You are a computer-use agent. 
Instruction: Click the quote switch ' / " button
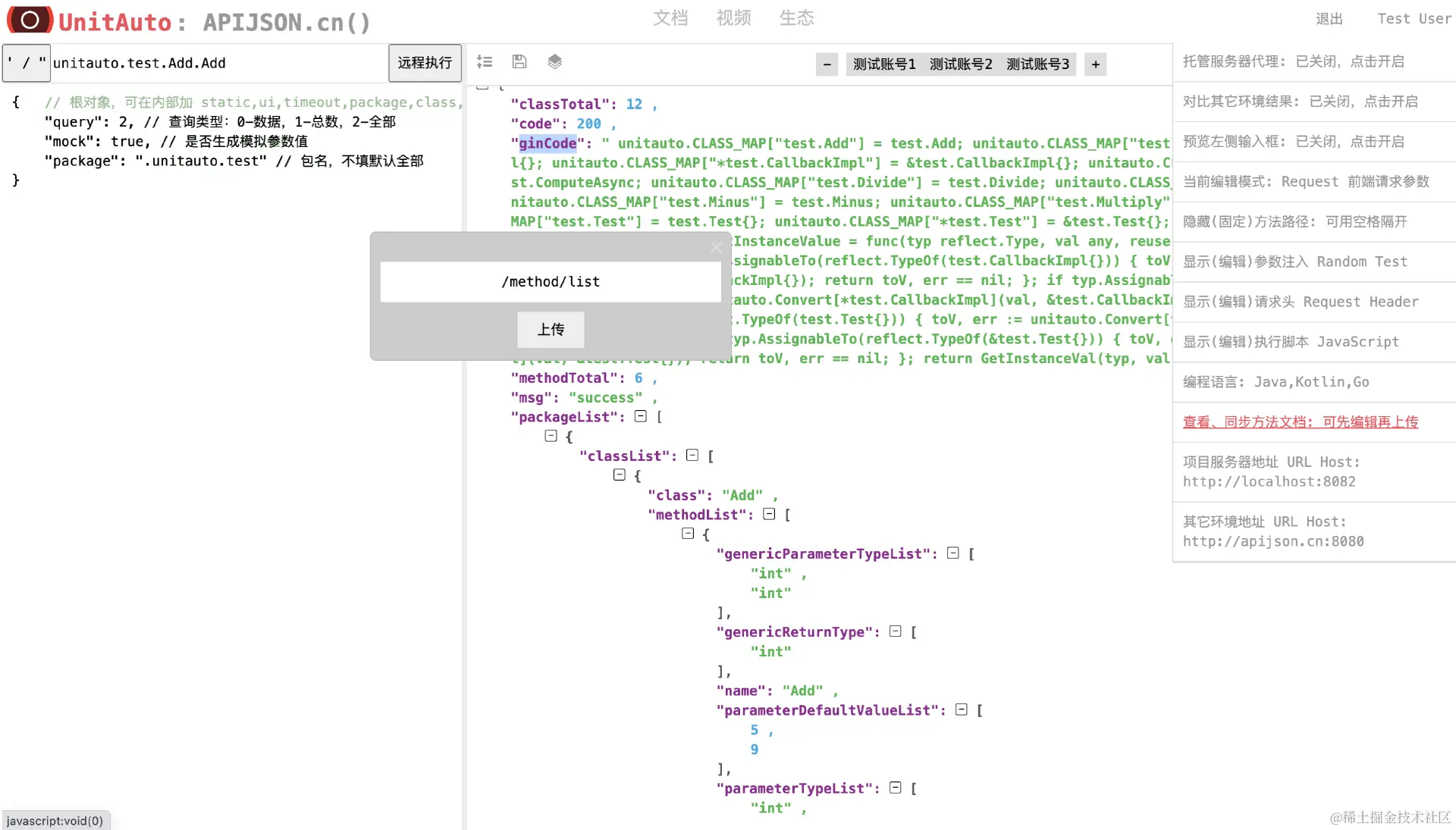click(x=27, y=63)
